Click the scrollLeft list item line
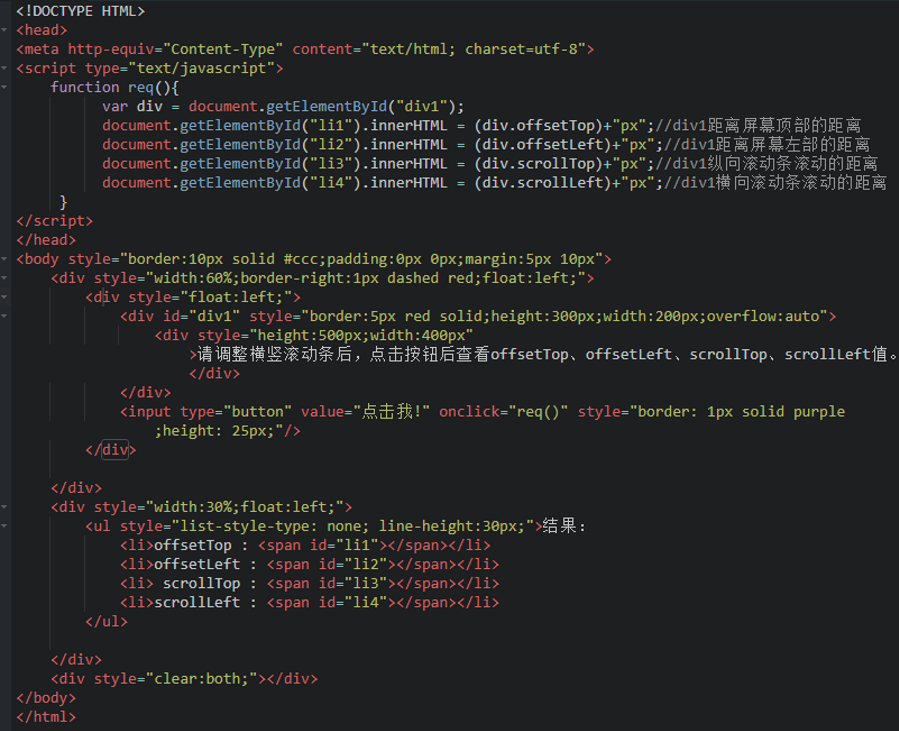This screenshot has width=899, height=731. click(310, 603)
